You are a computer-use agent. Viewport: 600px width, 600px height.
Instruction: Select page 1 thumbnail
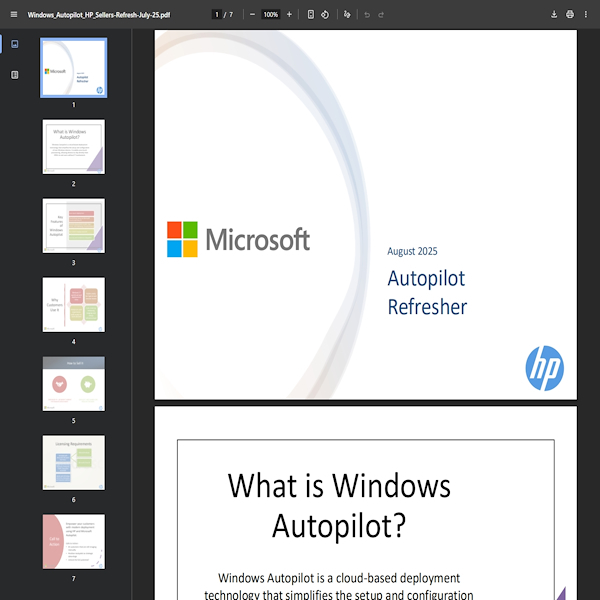point(73,68)
